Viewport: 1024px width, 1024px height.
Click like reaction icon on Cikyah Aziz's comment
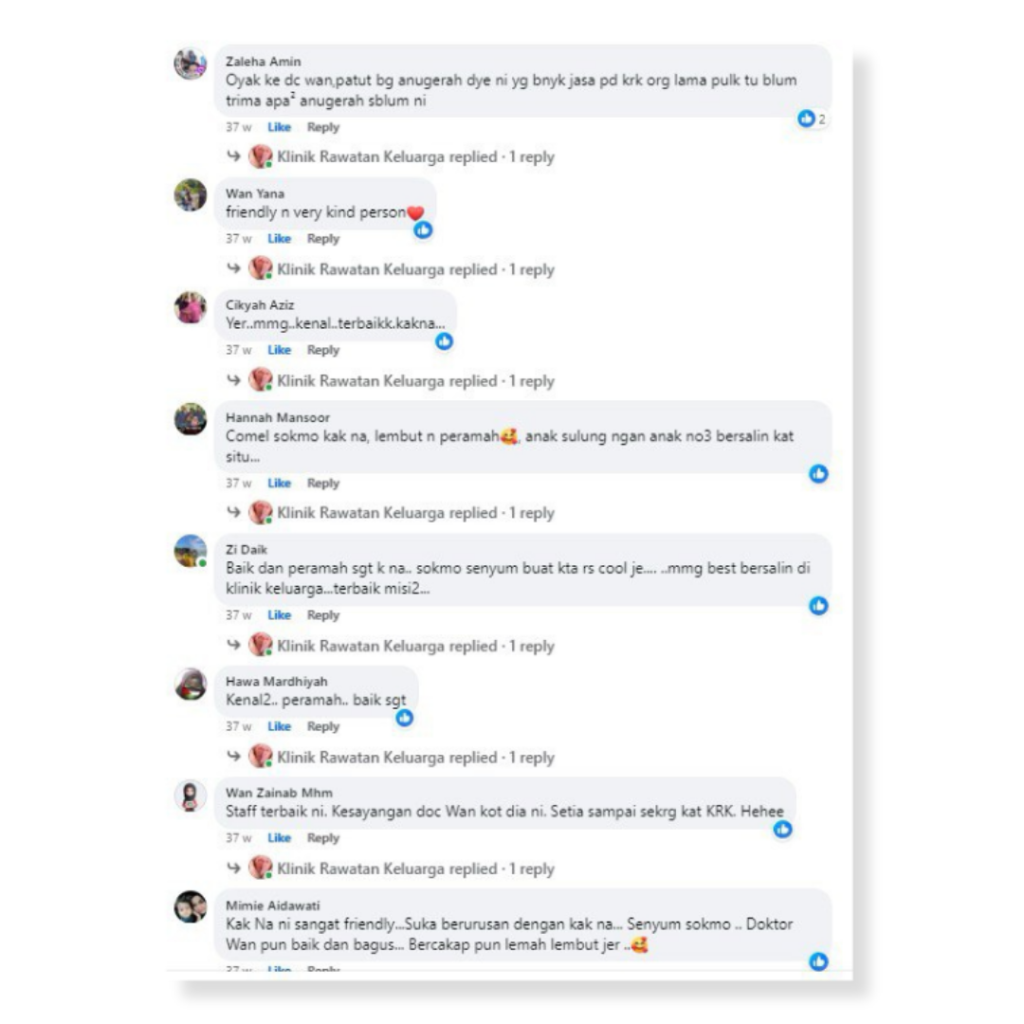(444, 341)
